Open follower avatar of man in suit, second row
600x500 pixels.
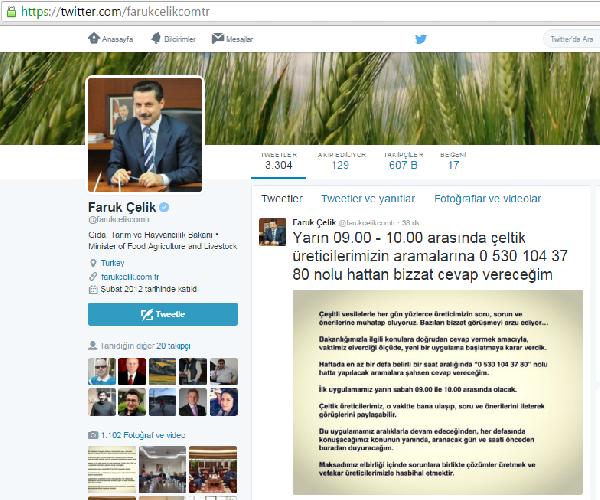193,402
